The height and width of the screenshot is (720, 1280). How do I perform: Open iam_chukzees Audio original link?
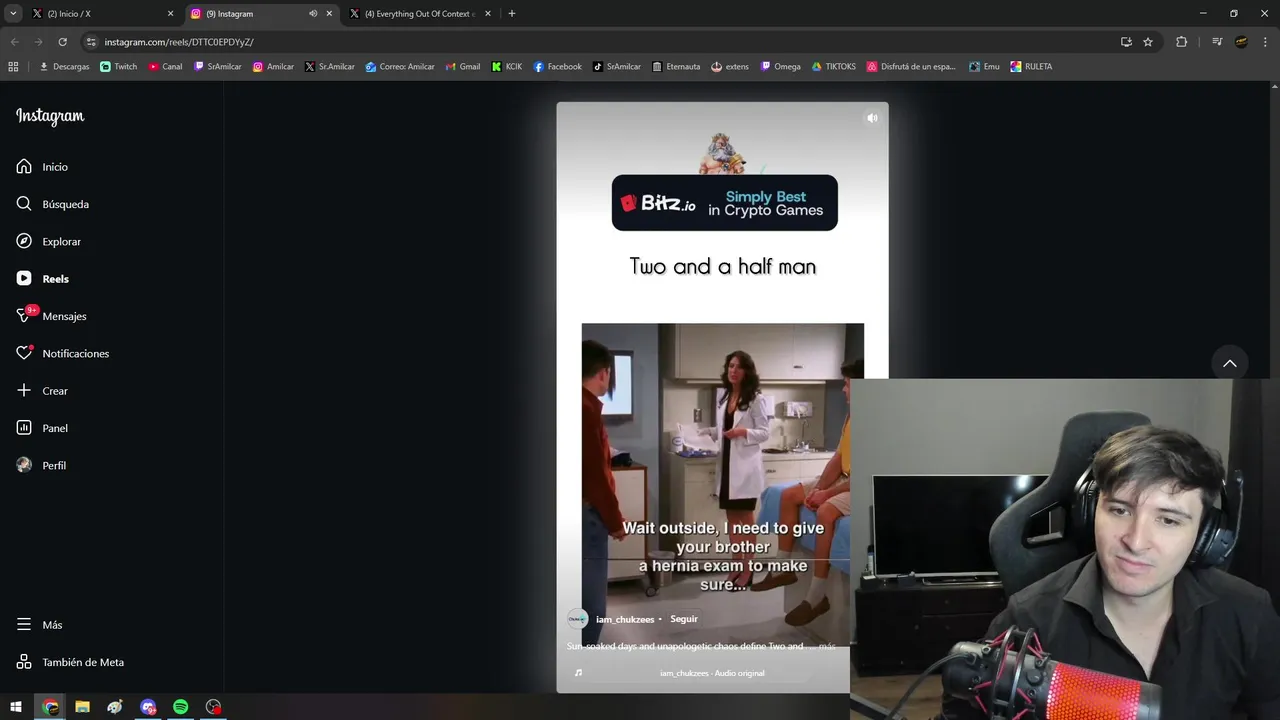coord(712,673)
